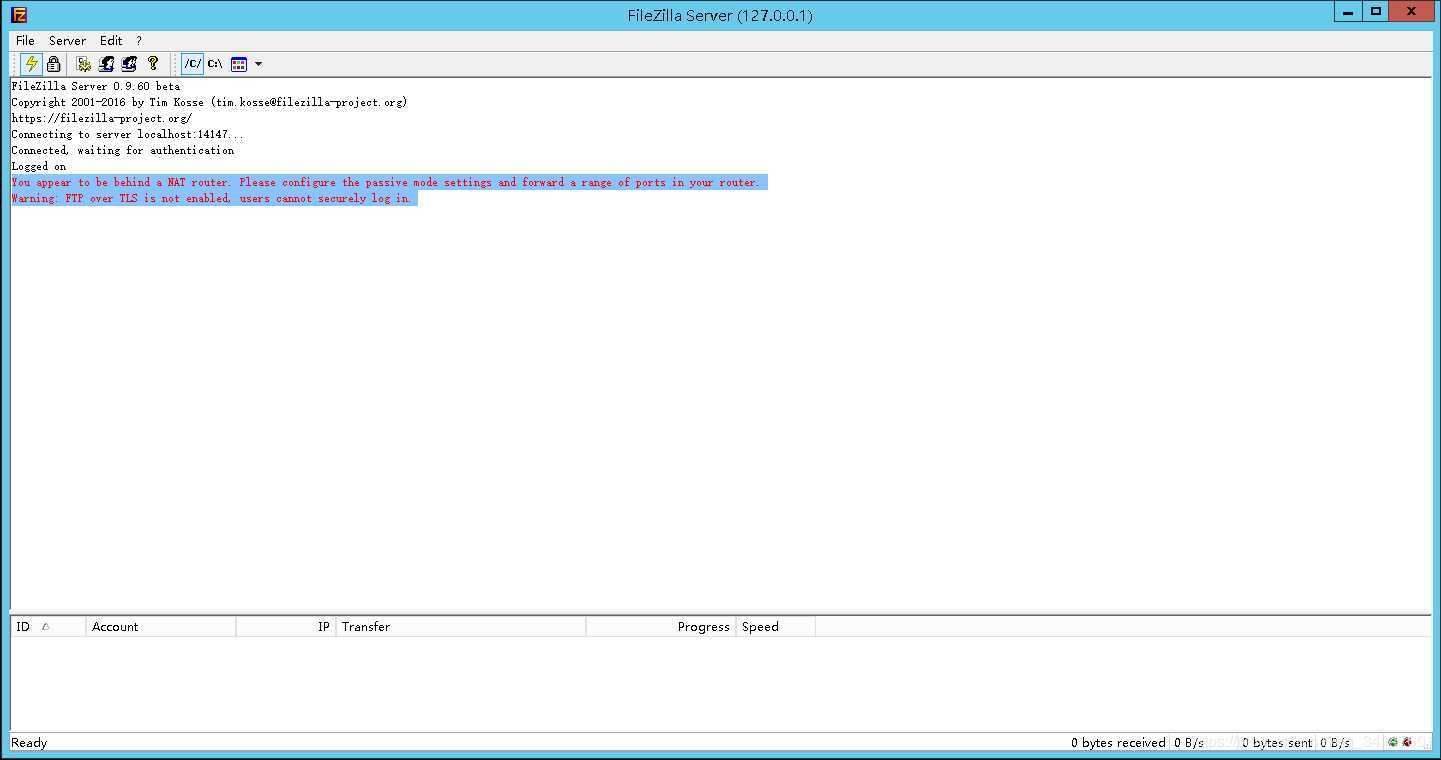Sort connections by Transfer column
1441x760 pixels.
pos(461,627)
